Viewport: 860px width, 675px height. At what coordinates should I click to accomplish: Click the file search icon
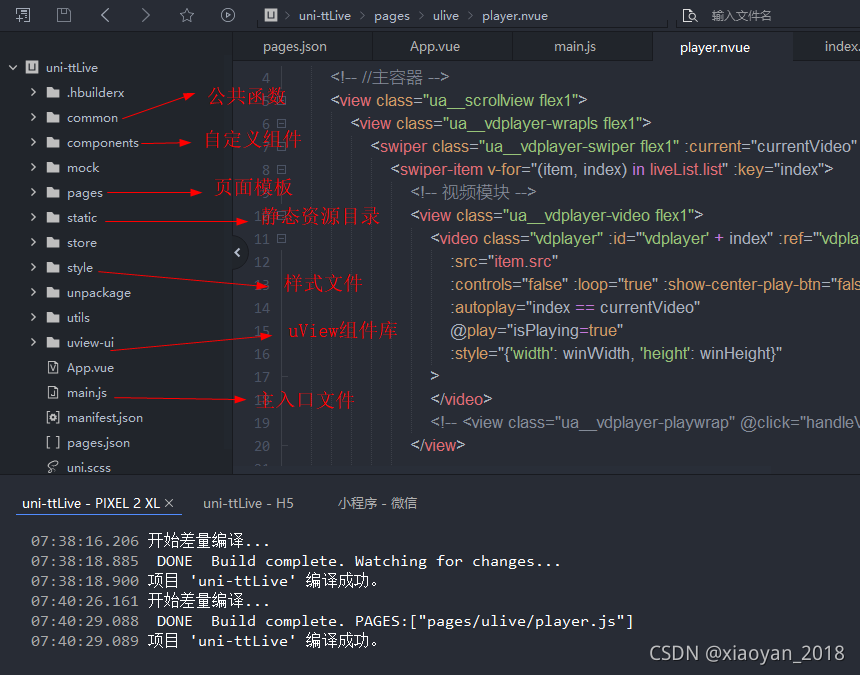[689, 15]
